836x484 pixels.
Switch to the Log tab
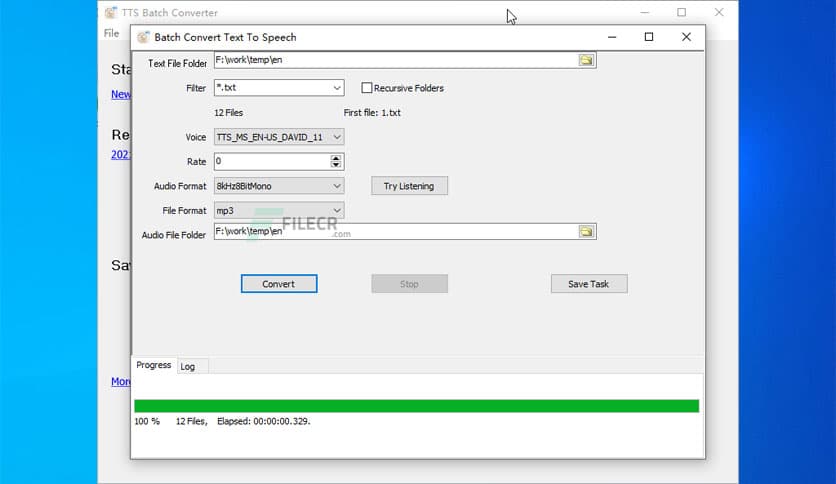click(188, 367)
